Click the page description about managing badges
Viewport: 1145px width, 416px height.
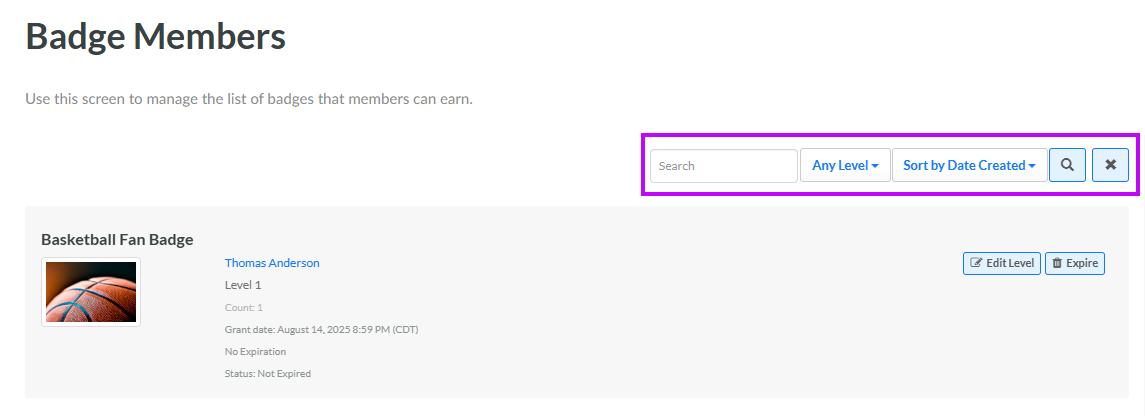pyautogui.click(x=248, y=99)
